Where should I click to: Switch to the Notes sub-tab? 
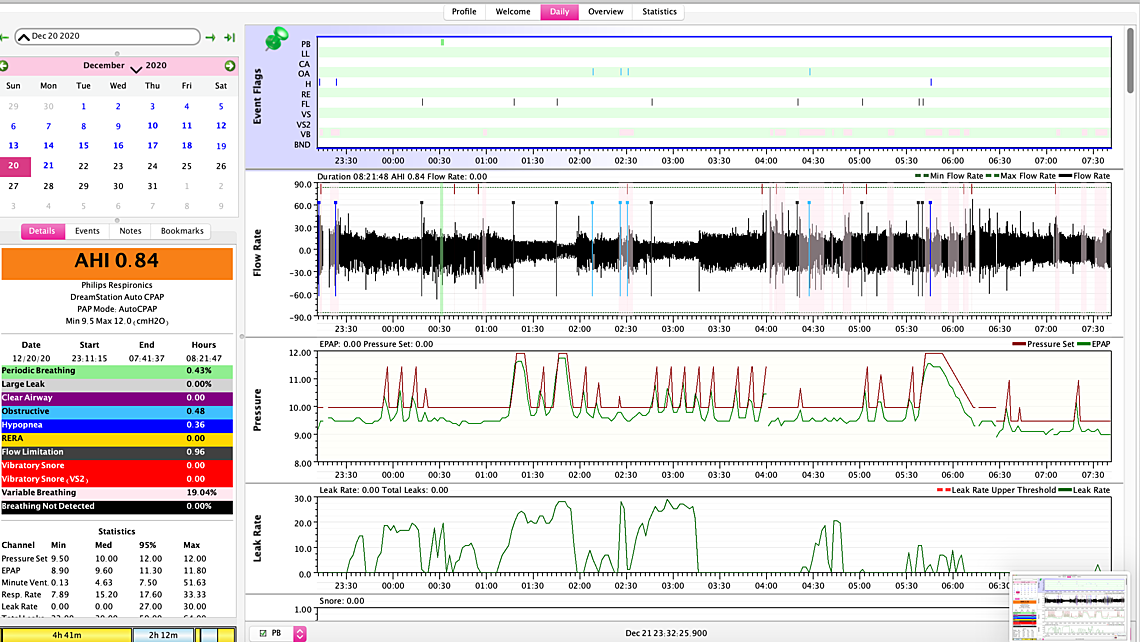[130, 231]
